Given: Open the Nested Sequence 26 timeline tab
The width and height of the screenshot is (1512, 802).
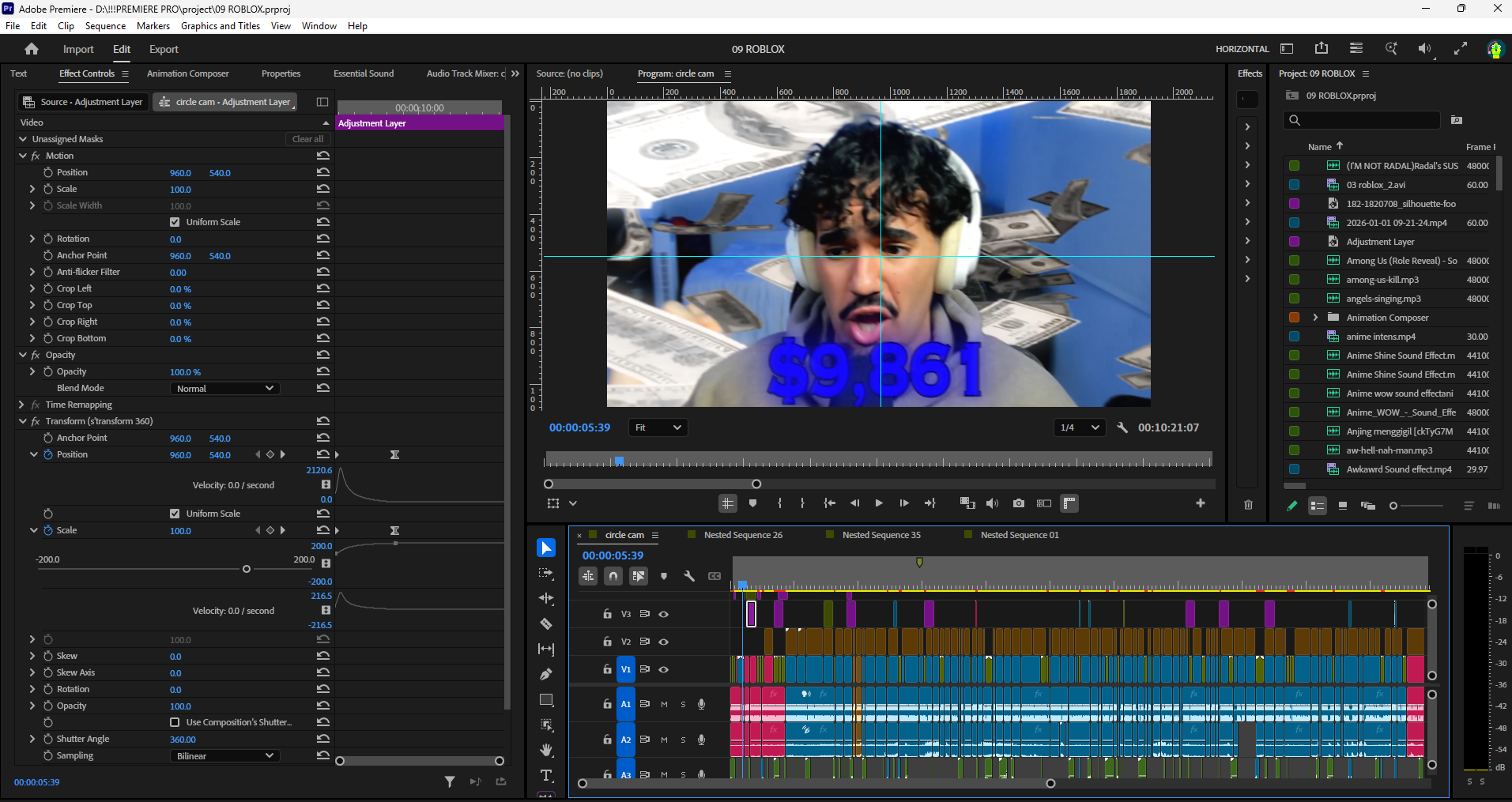Looking at the screenshot, I should pyautogui.click(x=743, y=535).
